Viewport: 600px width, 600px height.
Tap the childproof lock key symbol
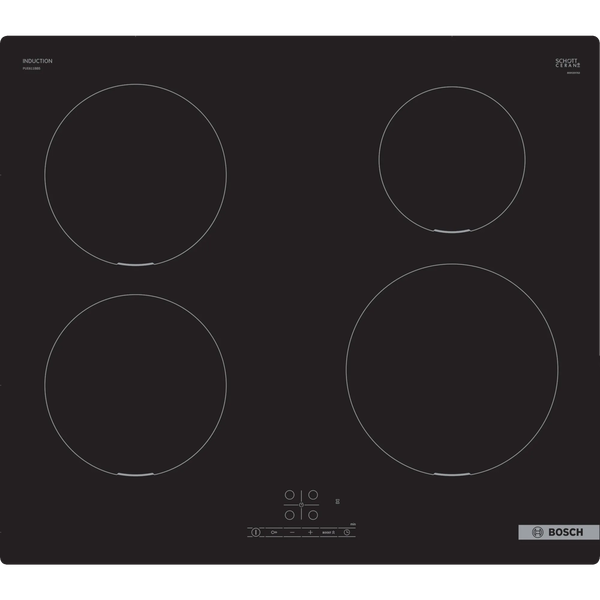coord(273,532)
